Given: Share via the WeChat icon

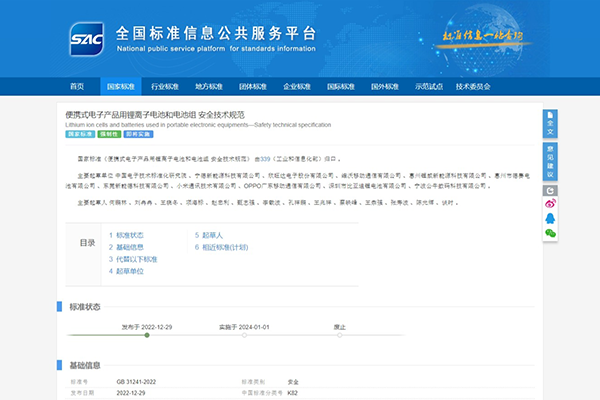Looking at the screenshot, I should [x=549, y=232].
